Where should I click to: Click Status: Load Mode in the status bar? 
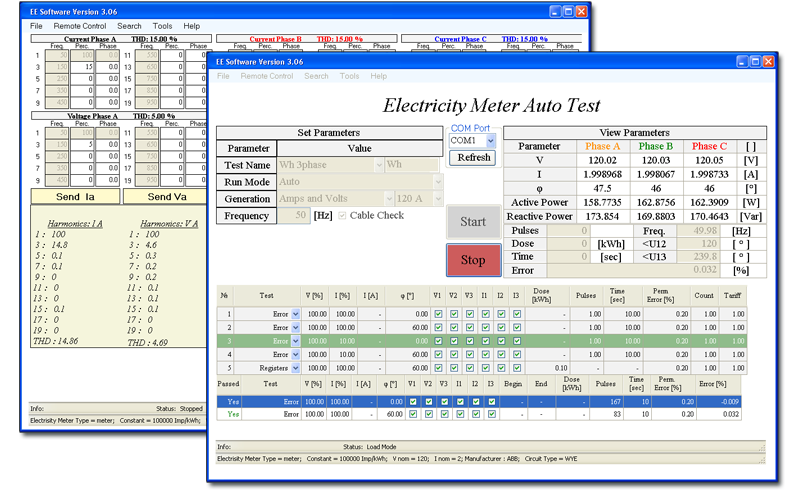[369, 447]
